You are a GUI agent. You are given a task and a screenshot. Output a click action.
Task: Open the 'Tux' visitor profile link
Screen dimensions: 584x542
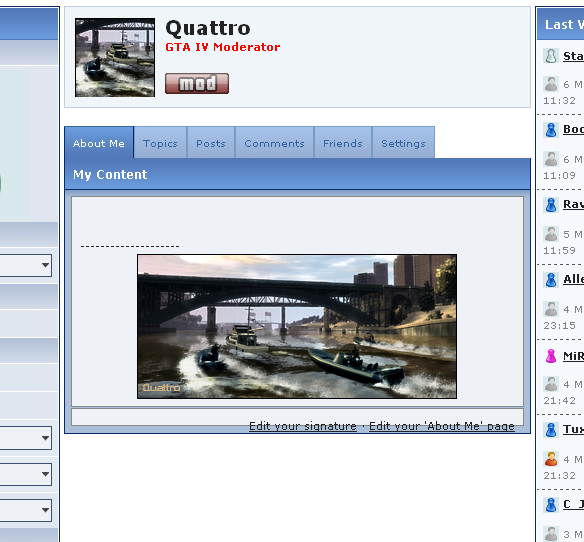pyautogui.click(x=573, y=429)
